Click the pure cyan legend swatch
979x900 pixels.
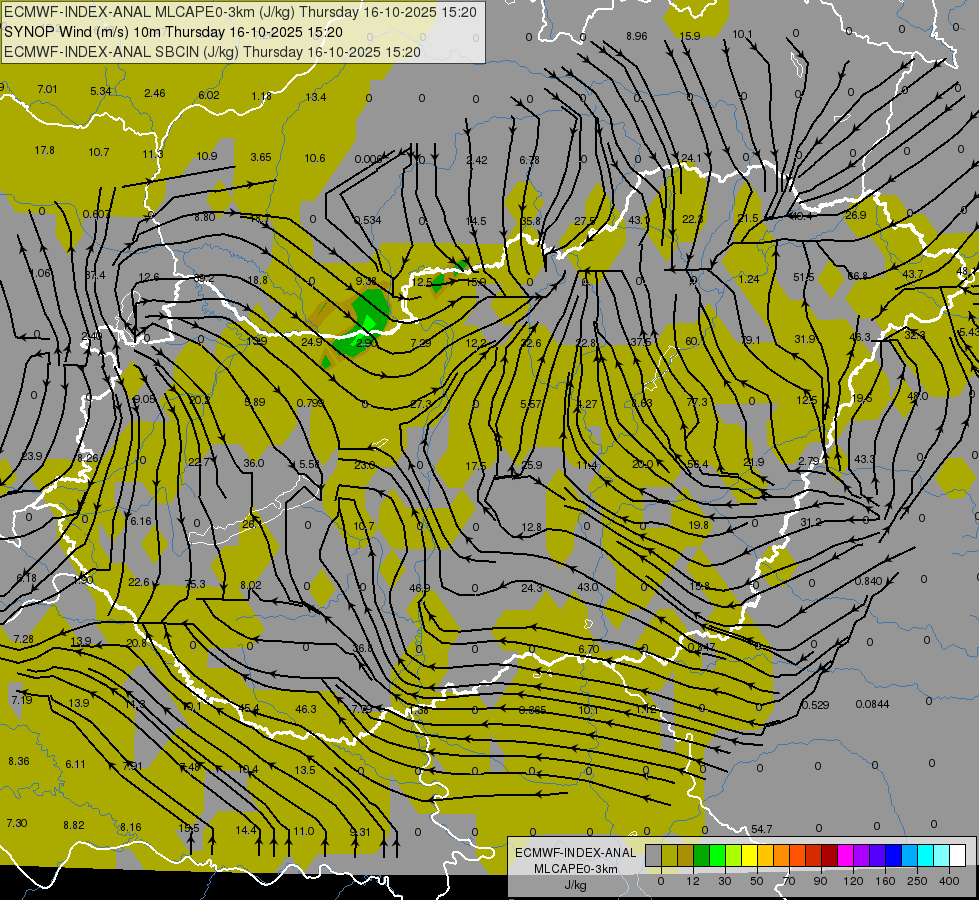coord(926,856)
